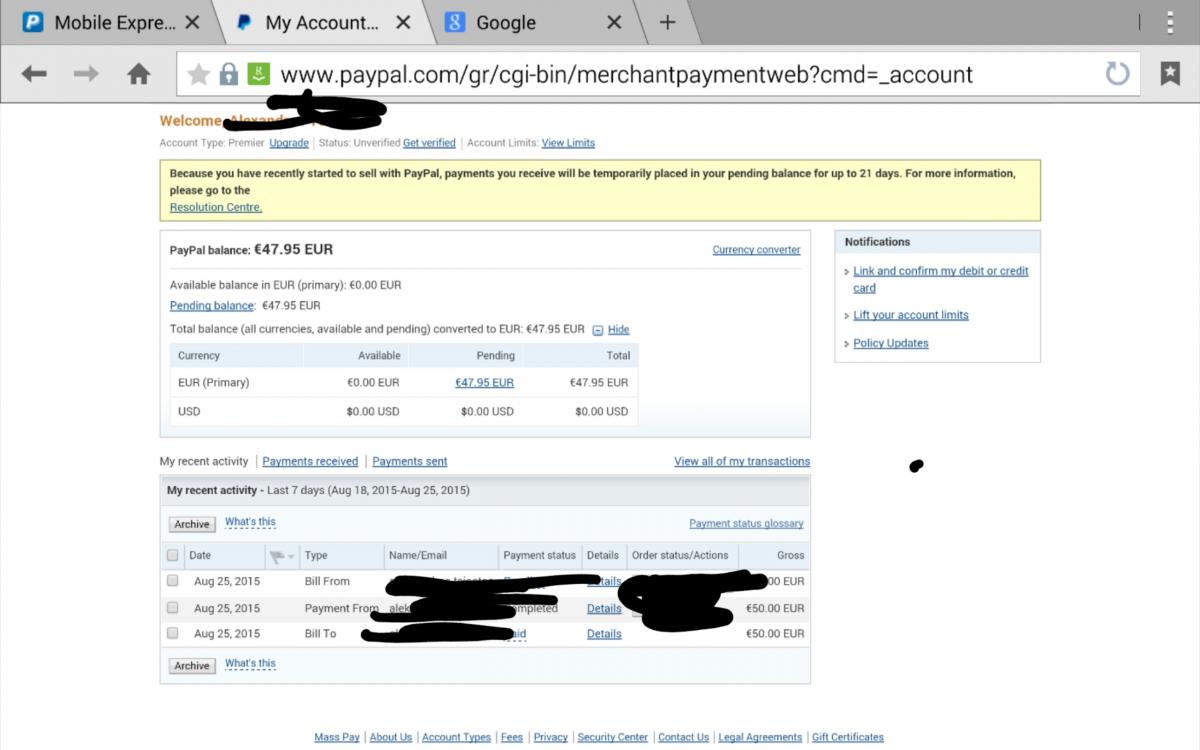Click the PayPal URL address bar
Viewport: 1200px width, 750px height.
(625, 74)
